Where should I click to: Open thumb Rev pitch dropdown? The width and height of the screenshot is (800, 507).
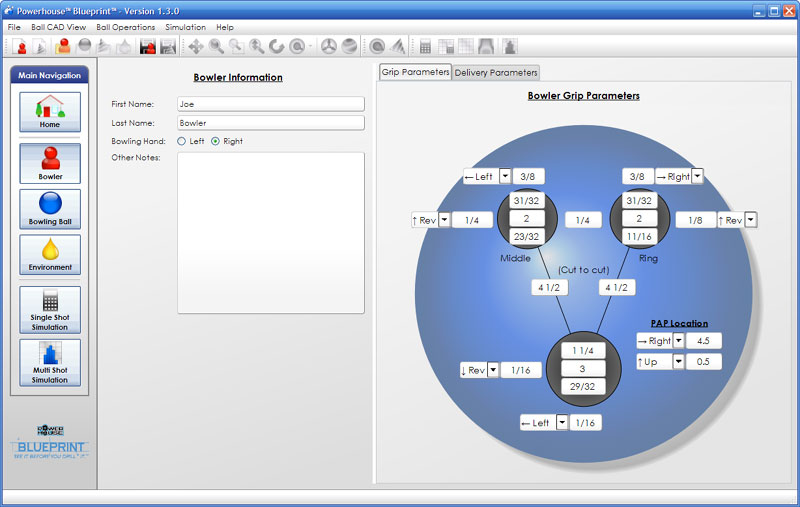click(x=493, y=370)
